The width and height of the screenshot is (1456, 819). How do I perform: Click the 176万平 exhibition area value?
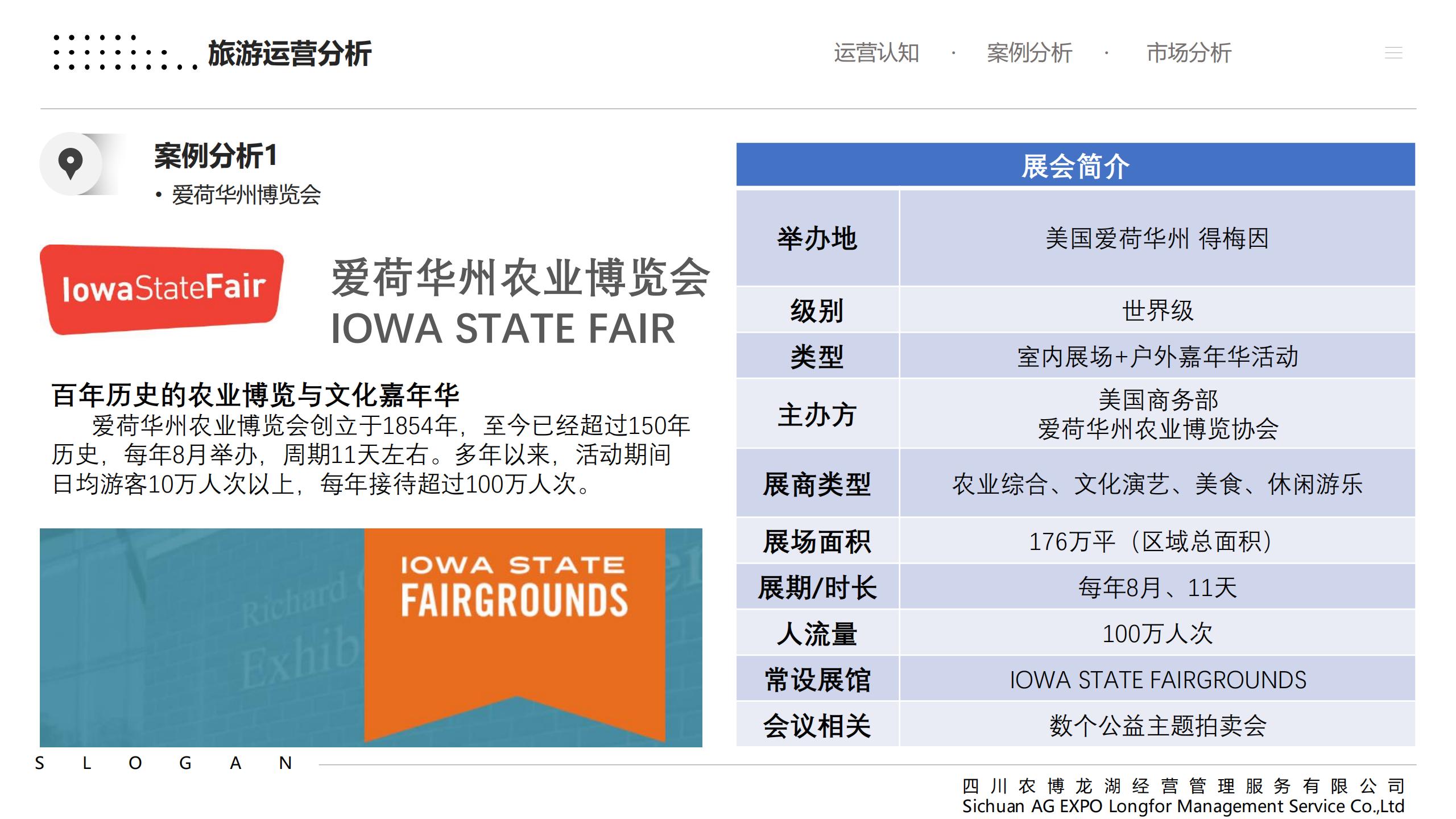click(1151, 541)
